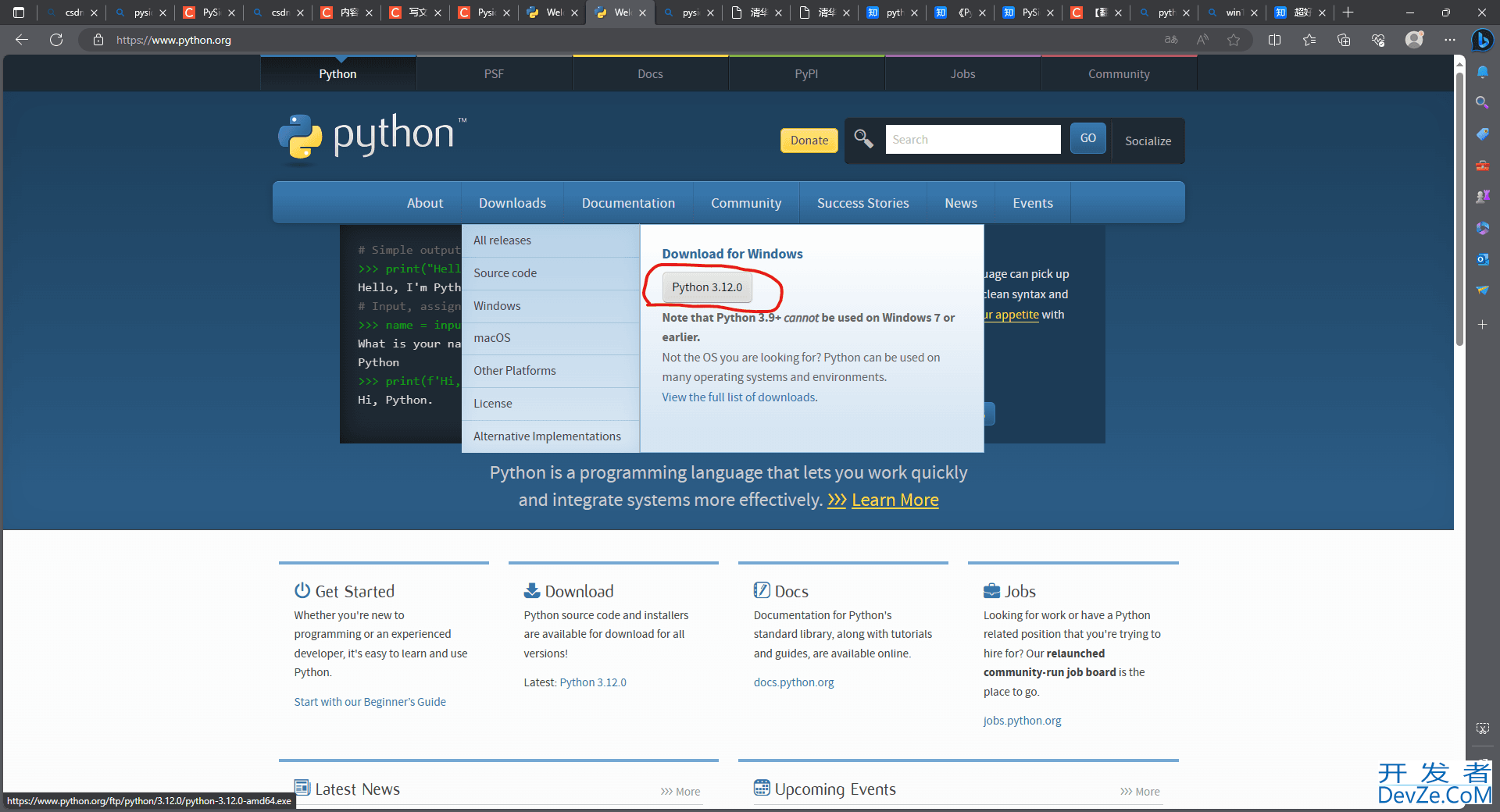This screenshot has height=812, width=1500.
Task: Click the sidebar search magnifier icon
Action: pyautogui.click(x=1482, y=102)
